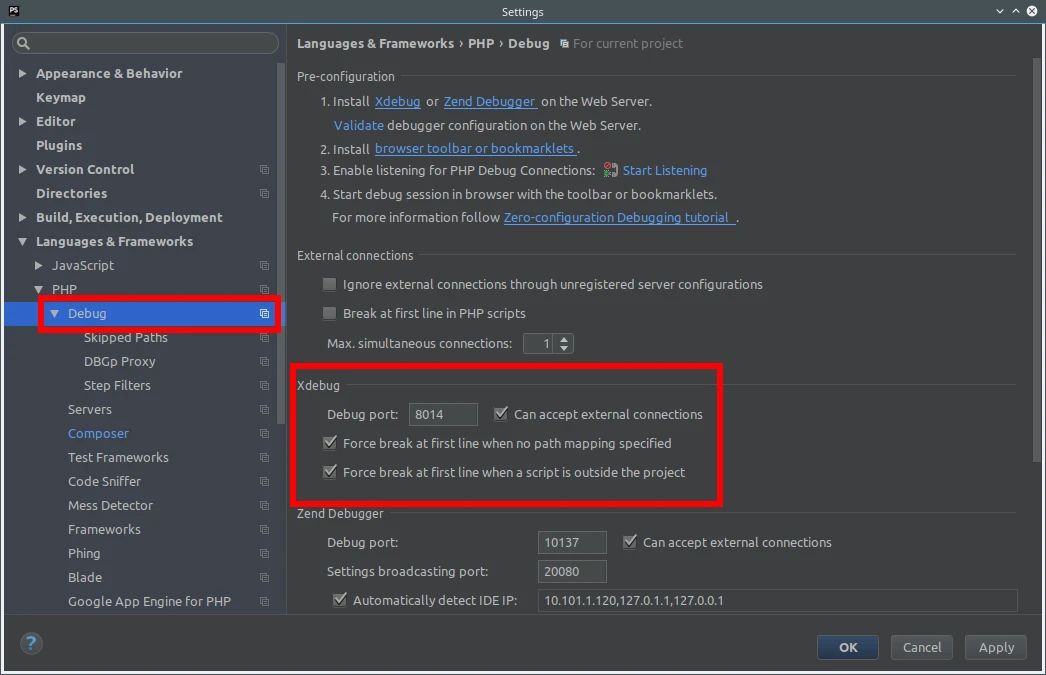Toggle Ignore external connections checkbox

click(x=330, y=285)
